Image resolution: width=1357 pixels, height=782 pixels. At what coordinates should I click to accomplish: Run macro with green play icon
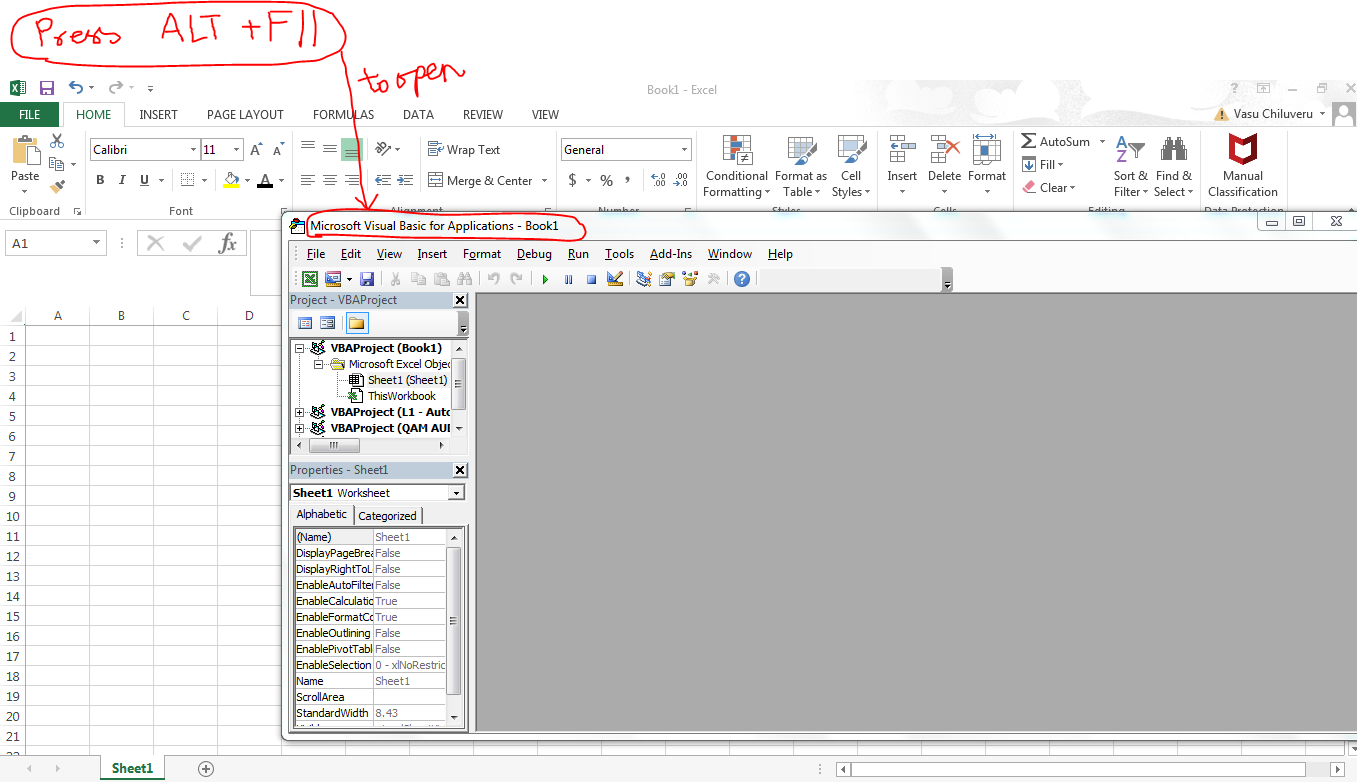[x=545, y=279]
